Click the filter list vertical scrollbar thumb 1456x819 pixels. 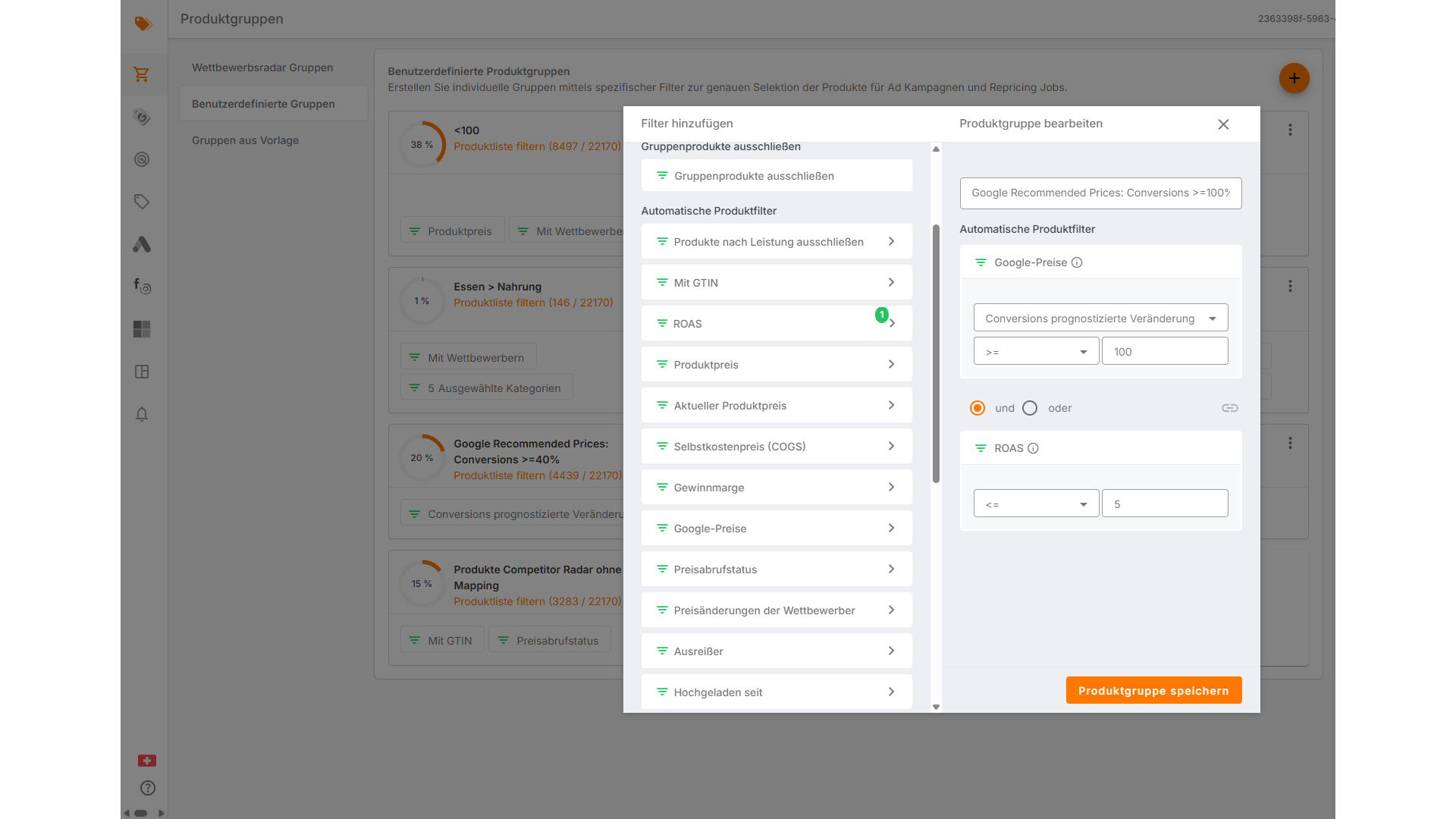pyautogui.click(x=936, y=353)
